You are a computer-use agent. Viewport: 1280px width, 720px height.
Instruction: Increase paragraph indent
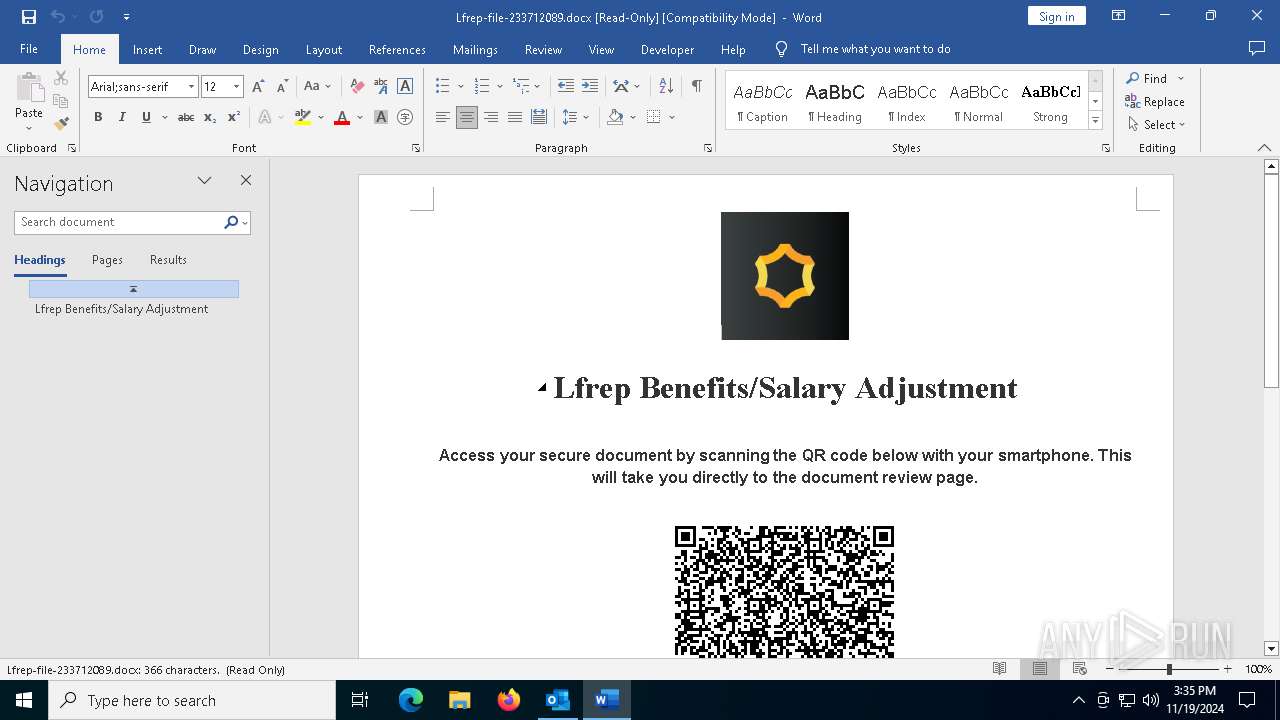[590, 87]
